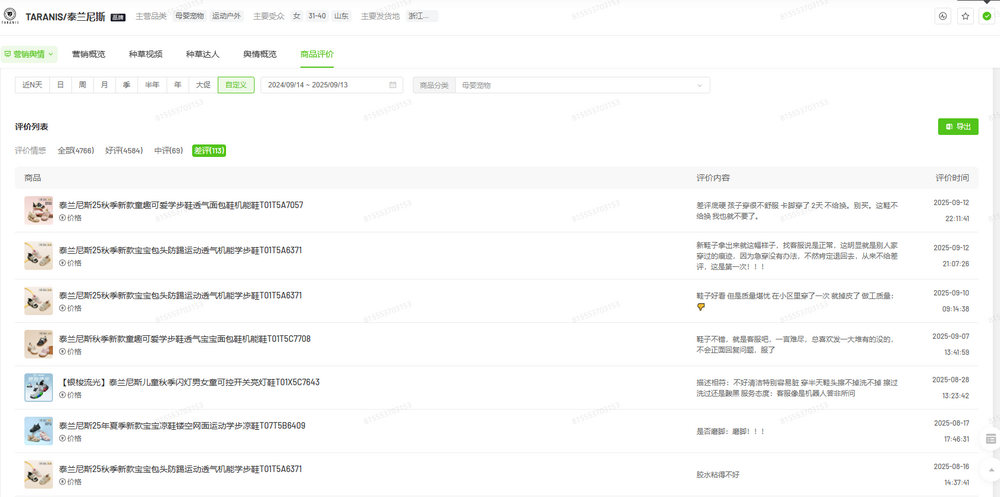
Task: Click the 母婴宠物 main category tag in the header
Action: [x=189, y=16]
